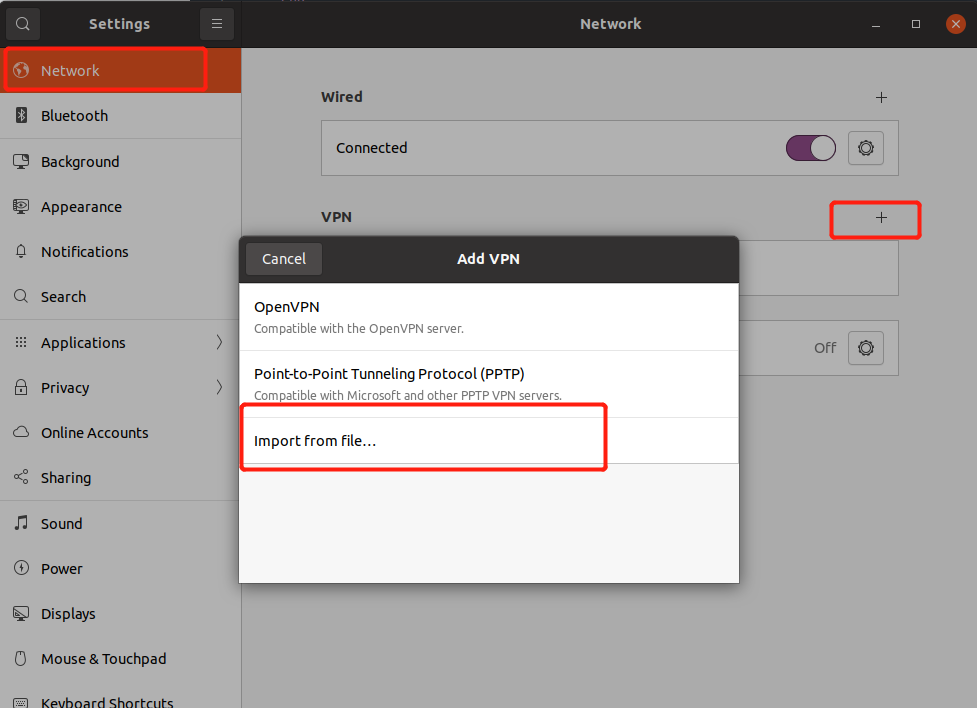
Task: Toggle the Wired connection switch off
Action: 810,147
